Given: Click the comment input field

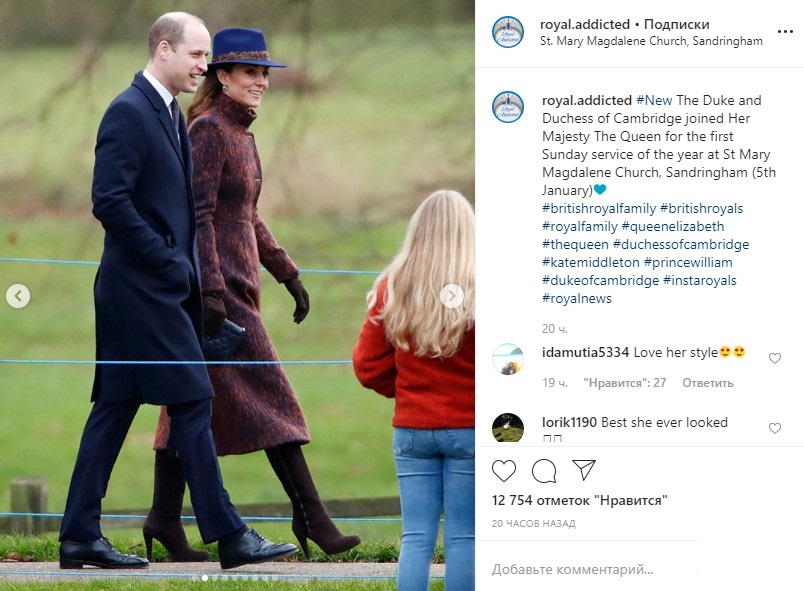Looking at the screenshot, I should point(587,569).
